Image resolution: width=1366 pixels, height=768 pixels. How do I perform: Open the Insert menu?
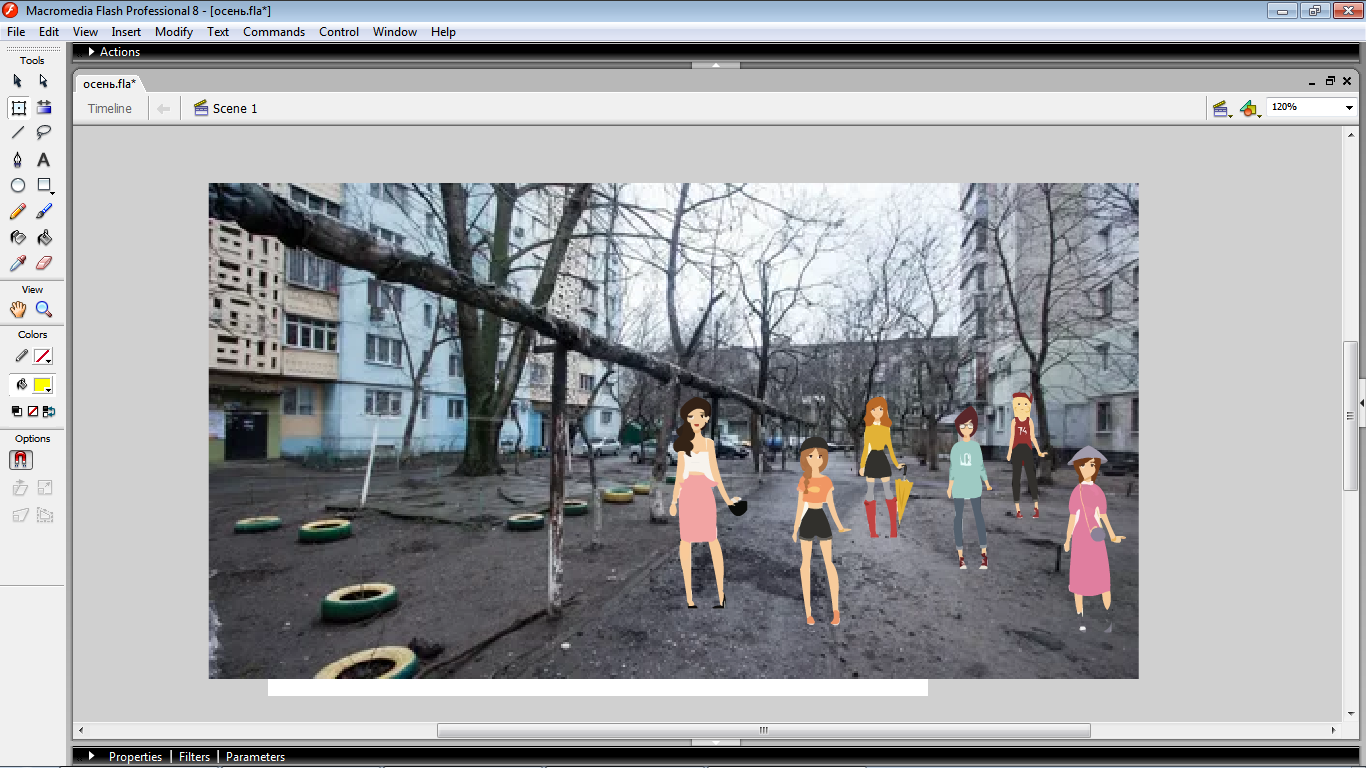[126, 31]
